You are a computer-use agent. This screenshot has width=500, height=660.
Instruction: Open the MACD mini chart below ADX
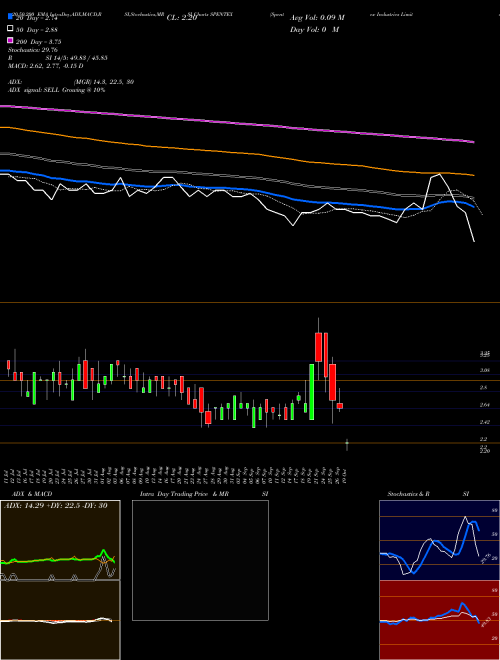coord(60,620)
